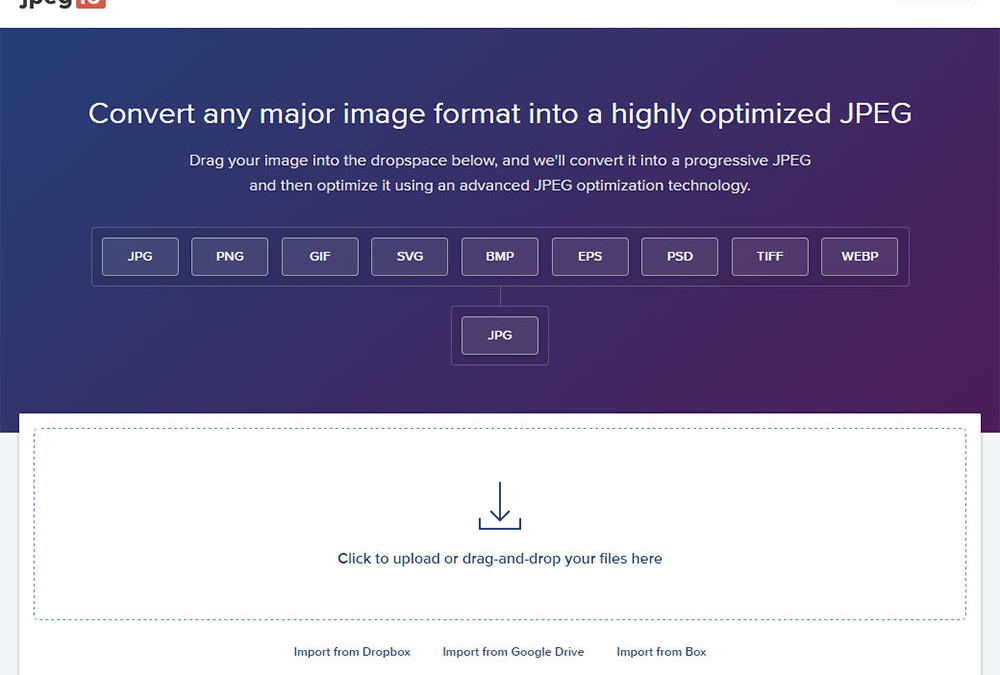
Task: Open Import from Box
Action: (661, 652)
